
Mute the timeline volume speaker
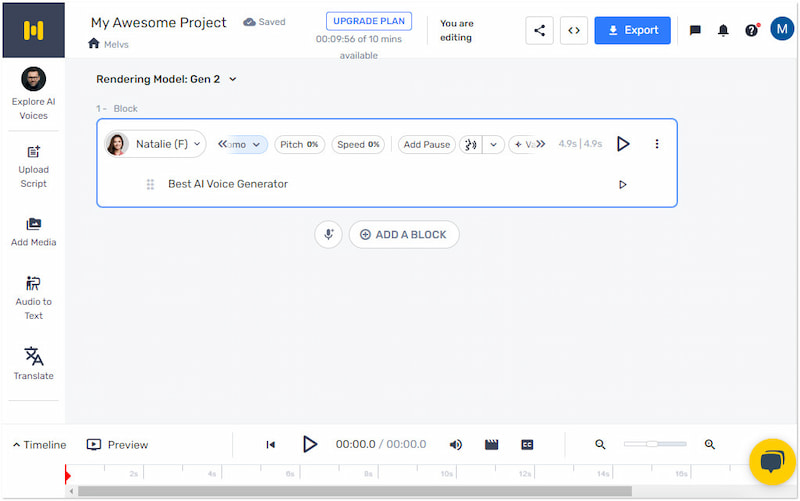pyautogui.click(x=456, y=445)
